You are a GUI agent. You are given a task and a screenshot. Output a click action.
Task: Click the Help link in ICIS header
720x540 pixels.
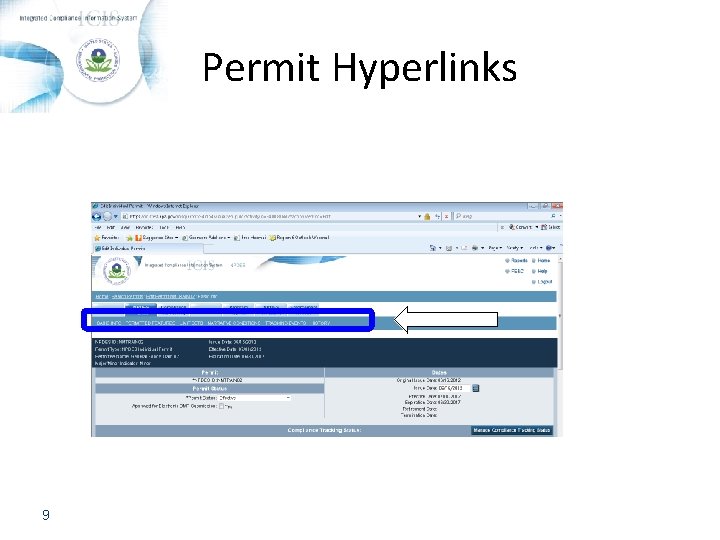pyautogui.click(x=542, y=271)
